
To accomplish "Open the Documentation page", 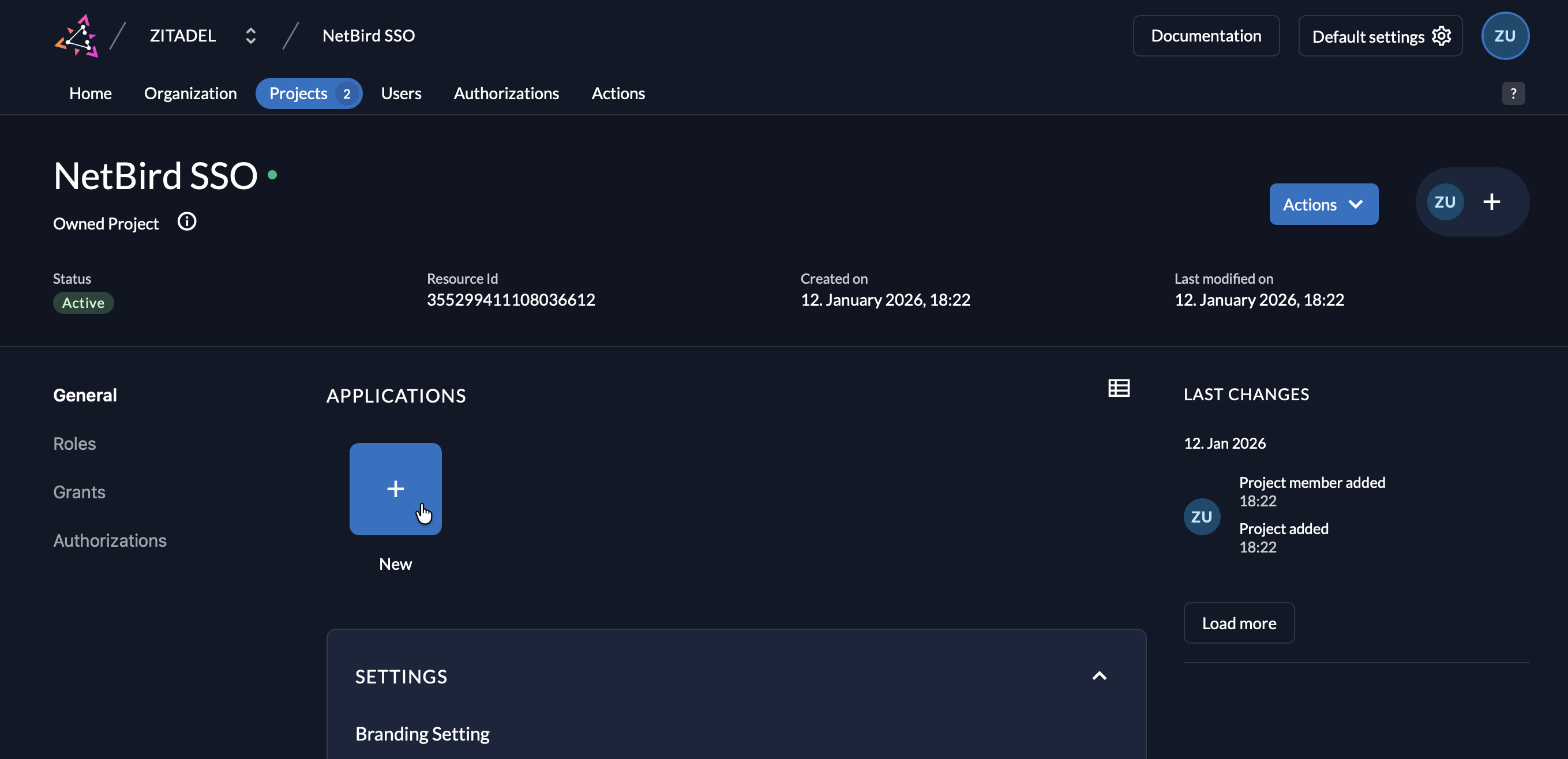I will tap(1206, 35).
